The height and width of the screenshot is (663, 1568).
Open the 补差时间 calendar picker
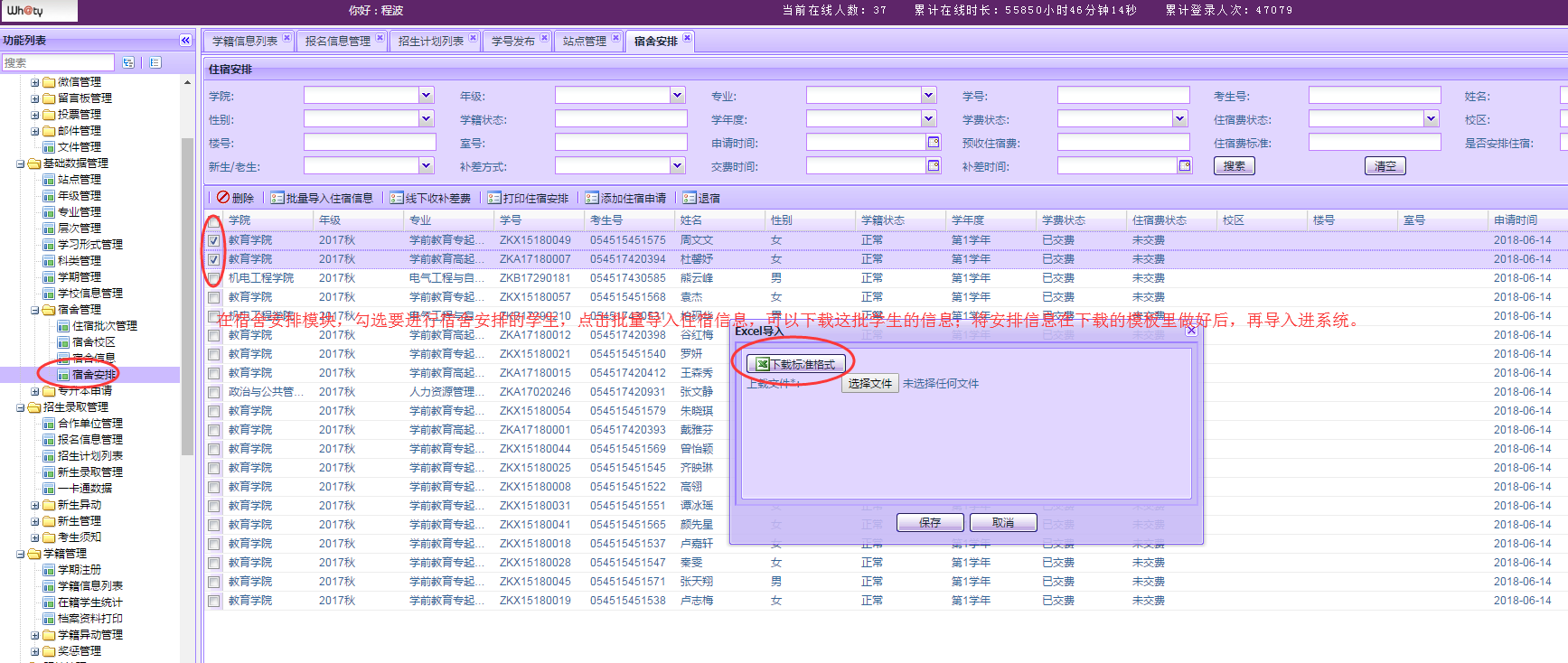tap(1185, 165)
